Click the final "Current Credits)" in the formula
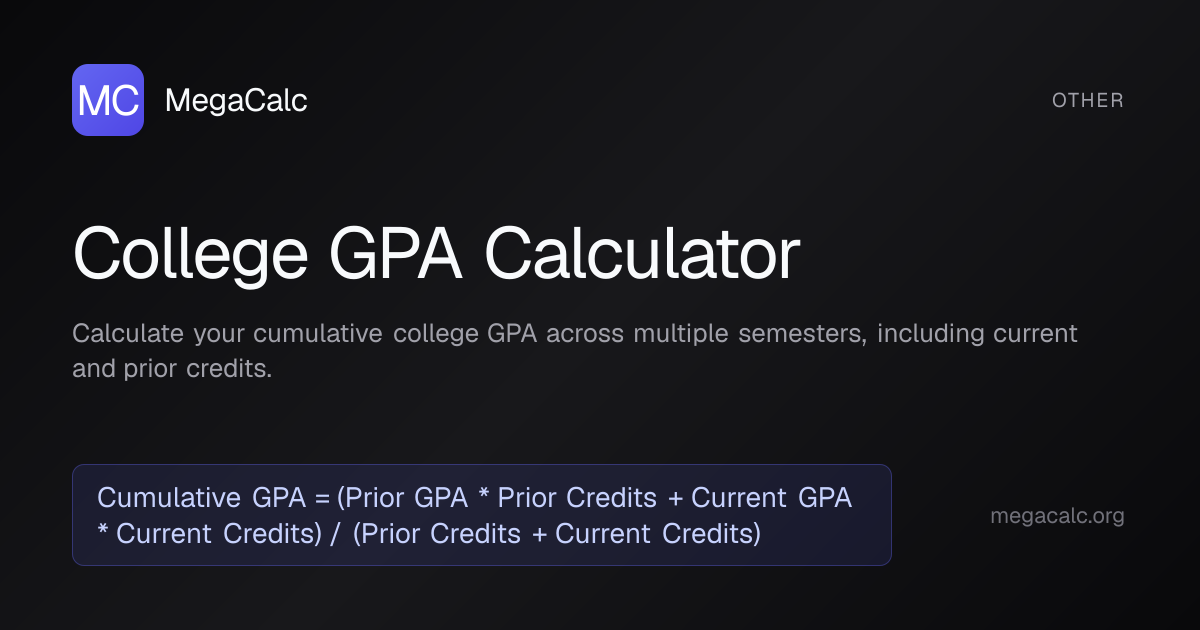The height and width of the screenshot is (630, 1200). tap(658, 534)
